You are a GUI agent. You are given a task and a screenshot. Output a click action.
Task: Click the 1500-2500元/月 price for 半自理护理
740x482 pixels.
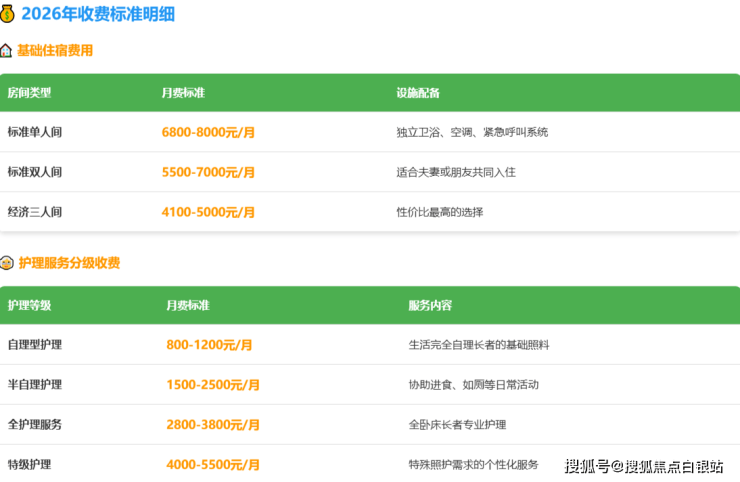click(x=213, y=385)
